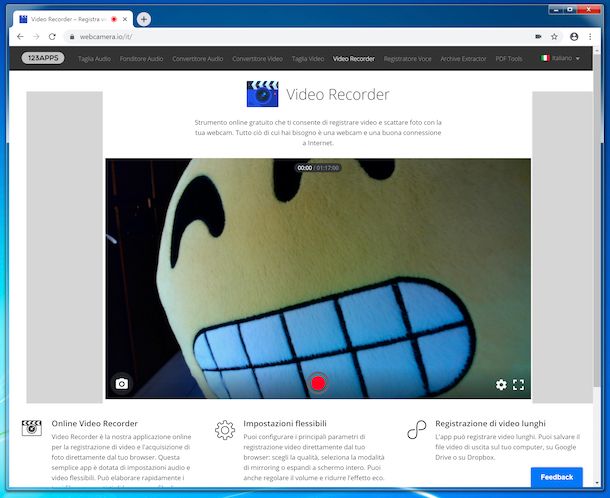The width and height of the screenshot is (610, 498).
Task: Click the Online Video Recorder feature icon
Action: pos(32,428)
